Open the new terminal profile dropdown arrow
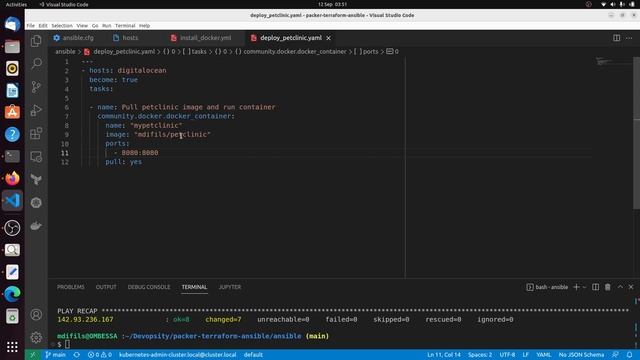 tap(584, 287)
